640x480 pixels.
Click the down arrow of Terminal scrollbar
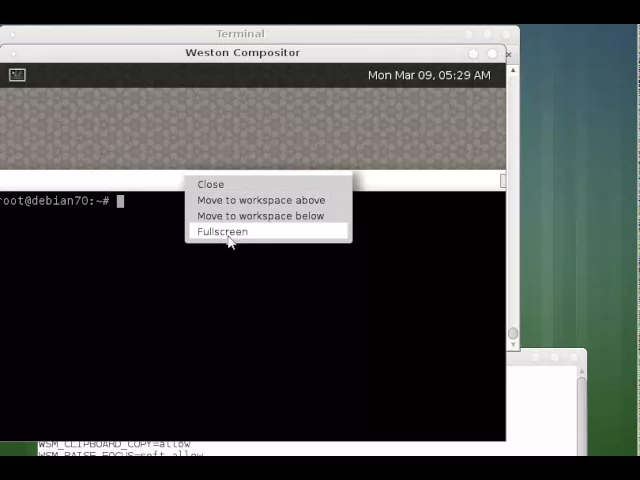[513, 344]
